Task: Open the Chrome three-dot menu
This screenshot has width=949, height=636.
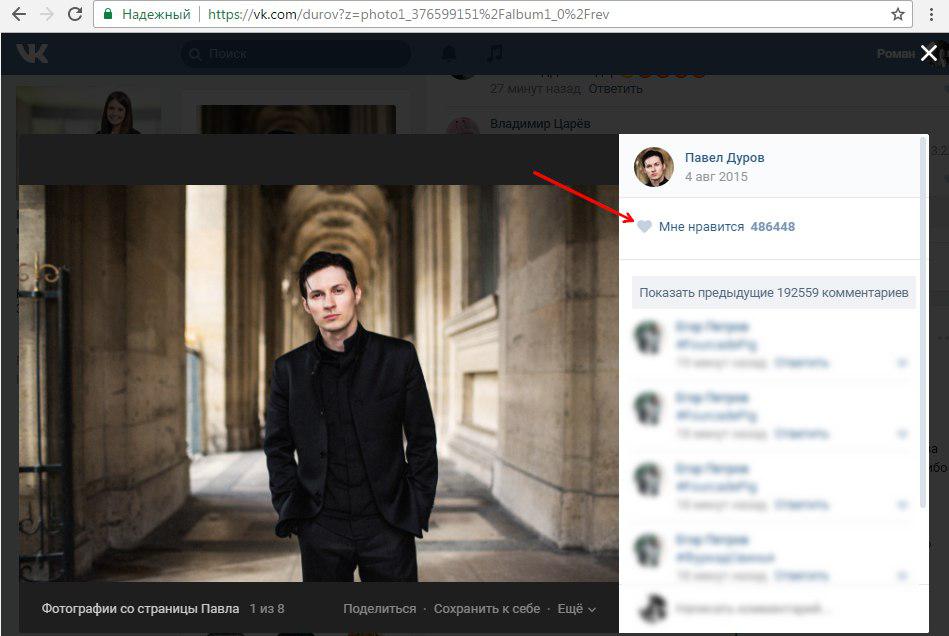Action: coord(930,15)
